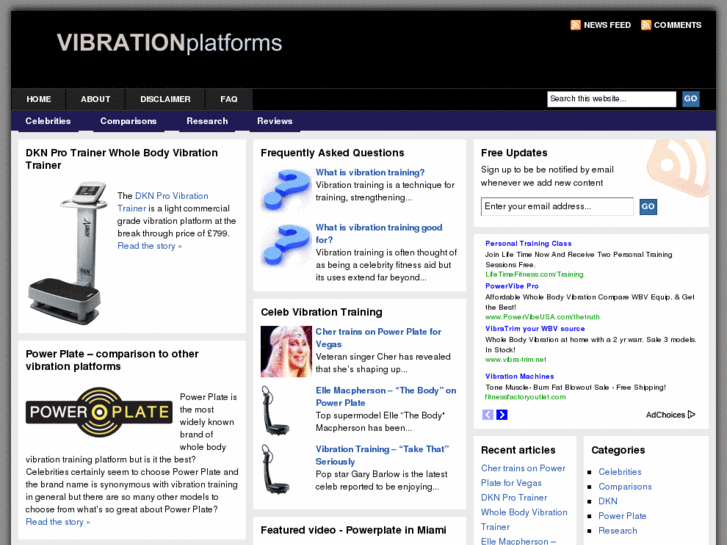
Task: Click 'Read the story' under DKN Pro Trainer
Action: point(149,246)
